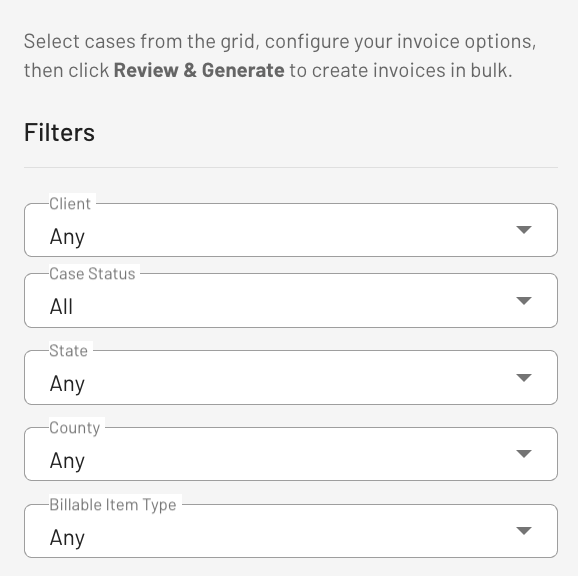Click the Case Status field label
The height and width of the screenshot is (576, 578).
click(92, 274)
